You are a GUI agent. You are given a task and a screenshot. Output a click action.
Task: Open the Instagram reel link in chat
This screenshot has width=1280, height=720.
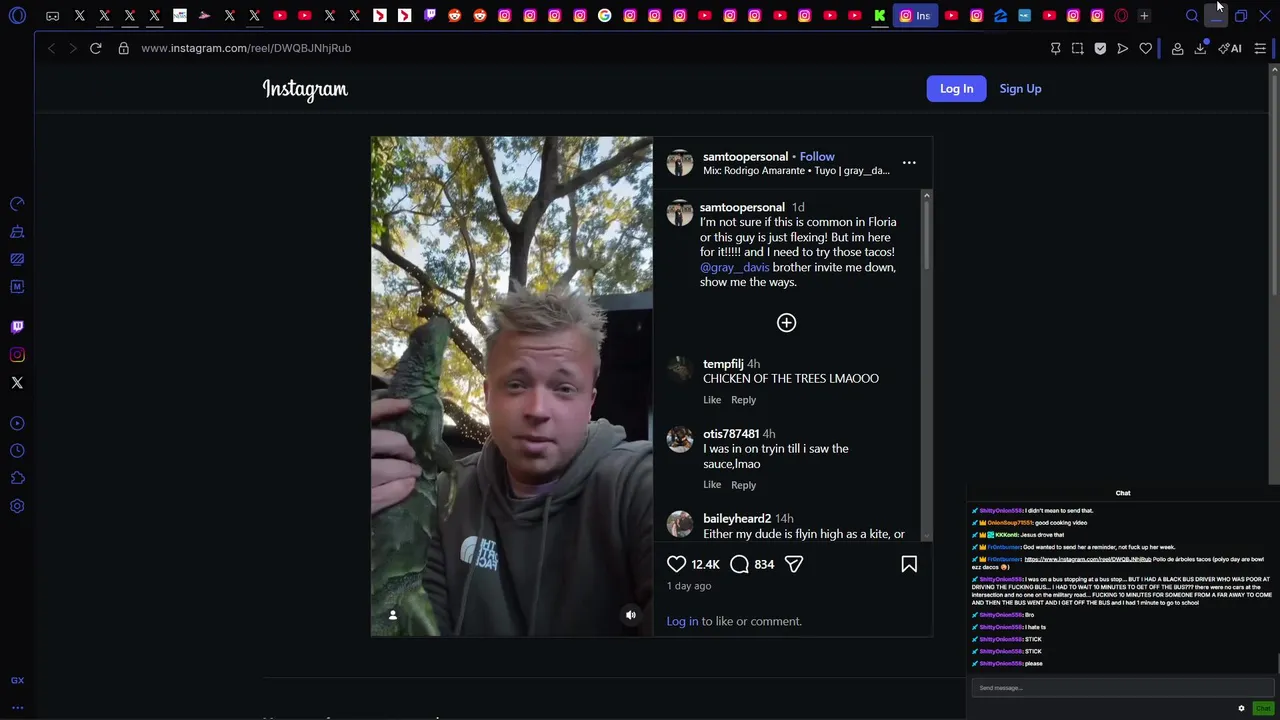pos(1087,560)
